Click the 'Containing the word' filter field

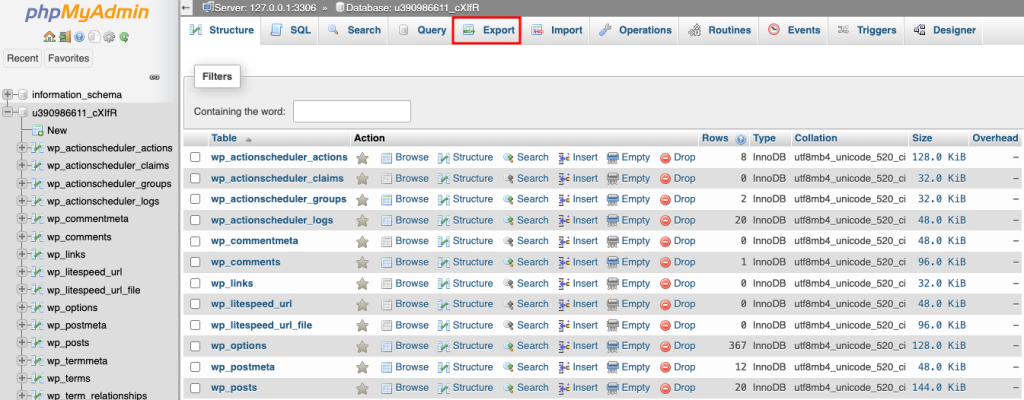[x=352, y=111]
